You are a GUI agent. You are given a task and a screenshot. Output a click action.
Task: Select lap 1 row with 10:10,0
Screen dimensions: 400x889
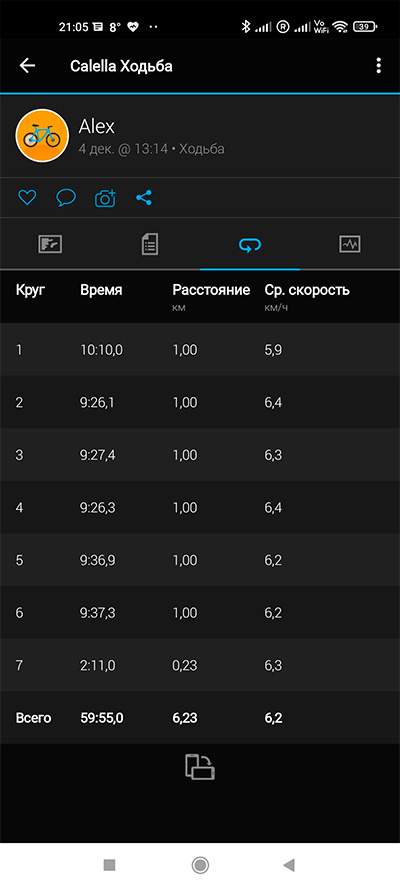tap(200, 349)
